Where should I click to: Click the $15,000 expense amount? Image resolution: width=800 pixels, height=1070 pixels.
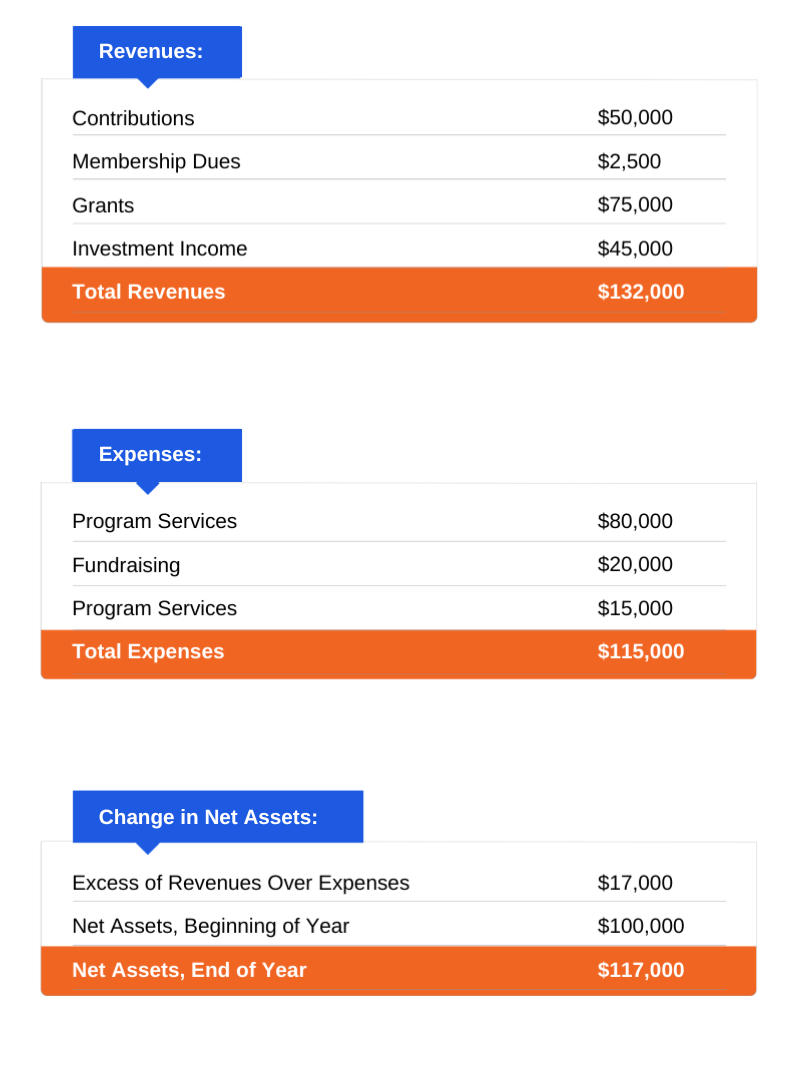tap(635, 608)
